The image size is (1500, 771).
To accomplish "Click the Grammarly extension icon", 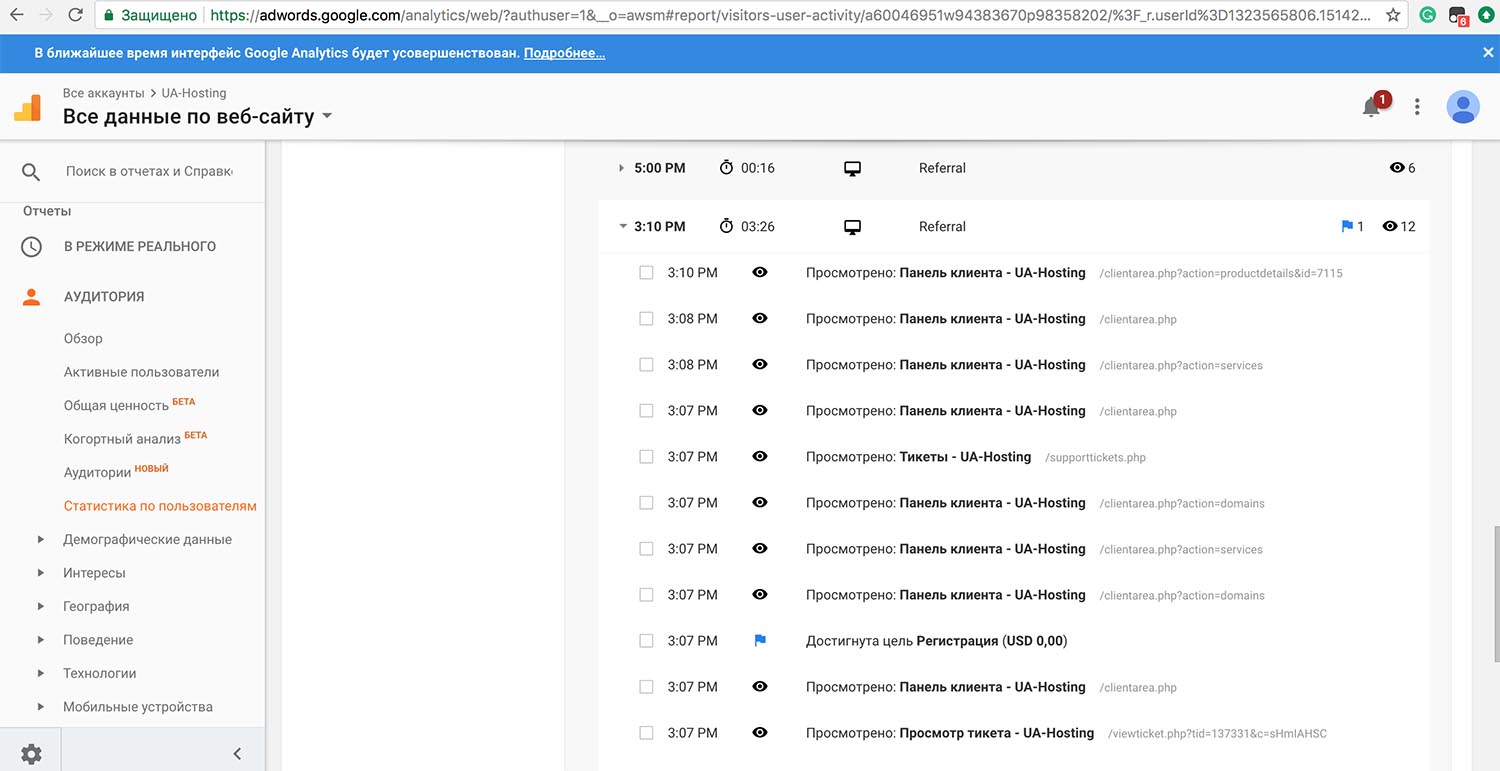I will click(1428, 16).
